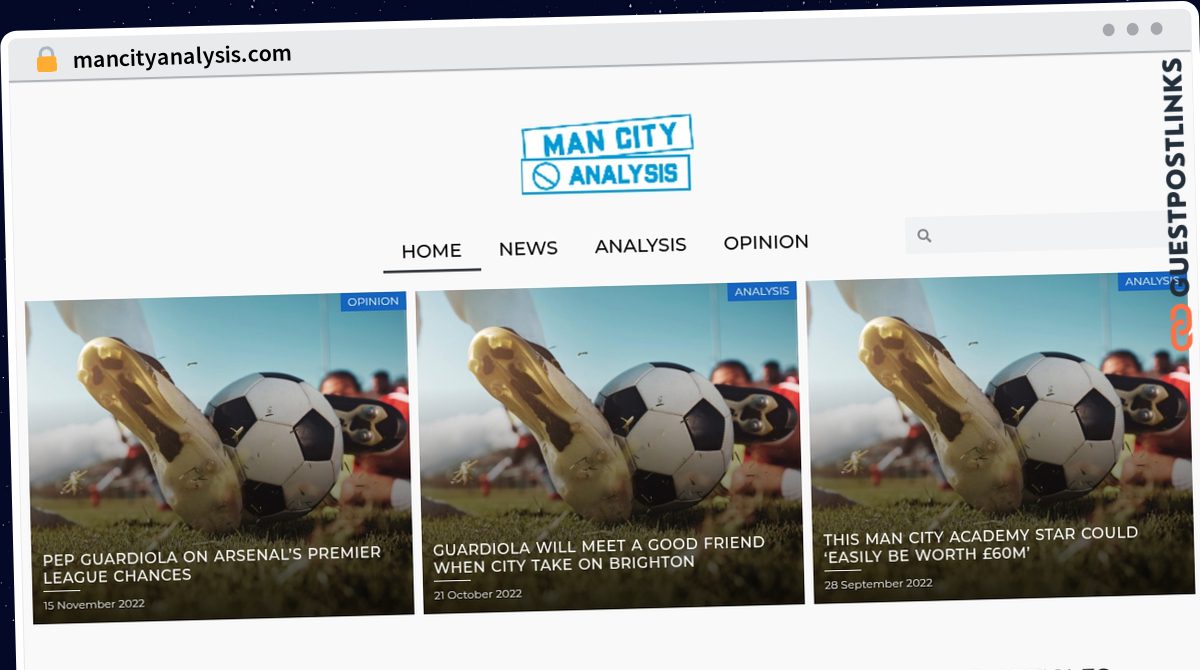Click the Analysis tag on the middle article
The width and height of the screenshot is (1200, 670).
(762, 291)
